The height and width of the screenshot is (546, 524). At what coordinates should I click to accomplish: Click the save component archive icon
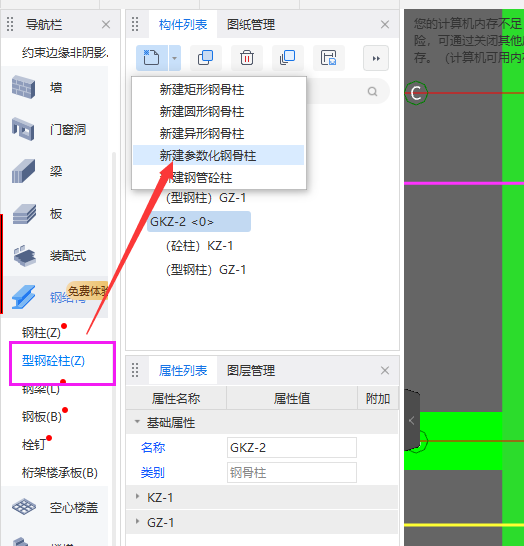[329, 58]
